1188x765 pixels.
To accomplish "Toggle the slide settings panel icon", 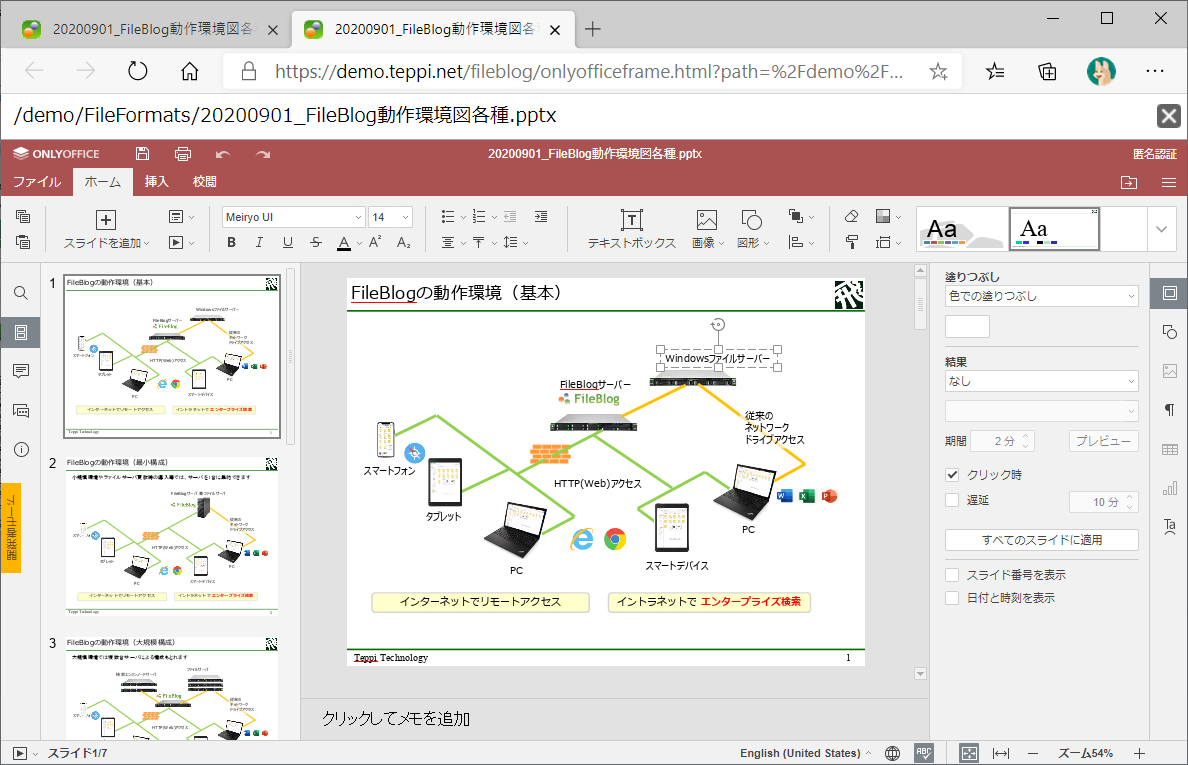I will coord(1170,293).
